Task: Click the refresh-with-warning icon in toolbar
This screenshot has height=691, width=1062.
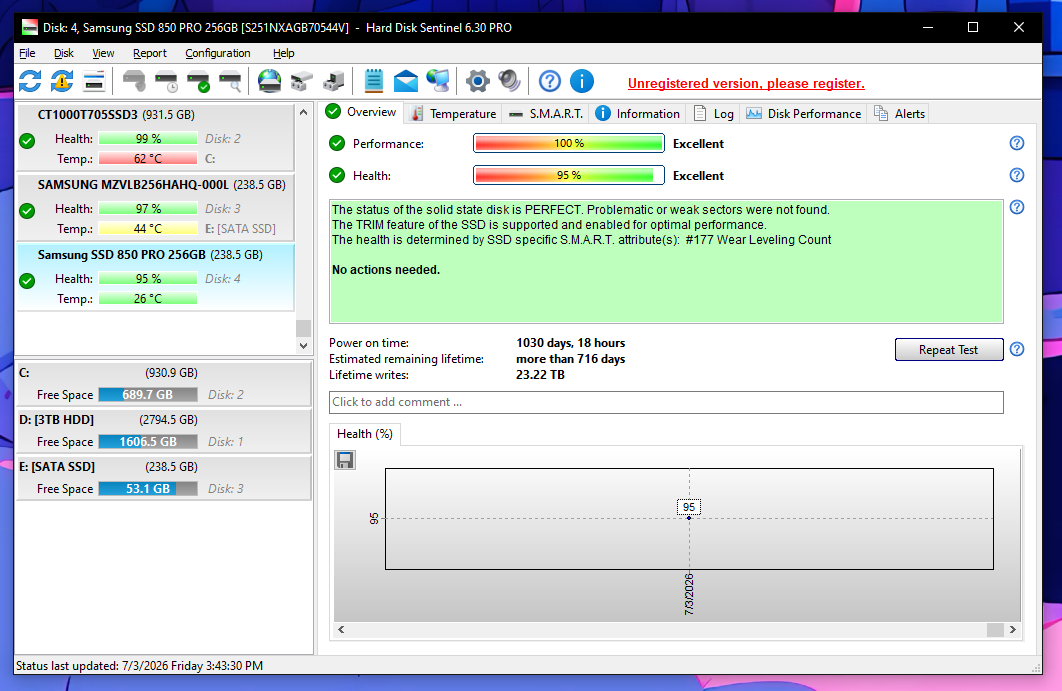Action: click(62, 81)
